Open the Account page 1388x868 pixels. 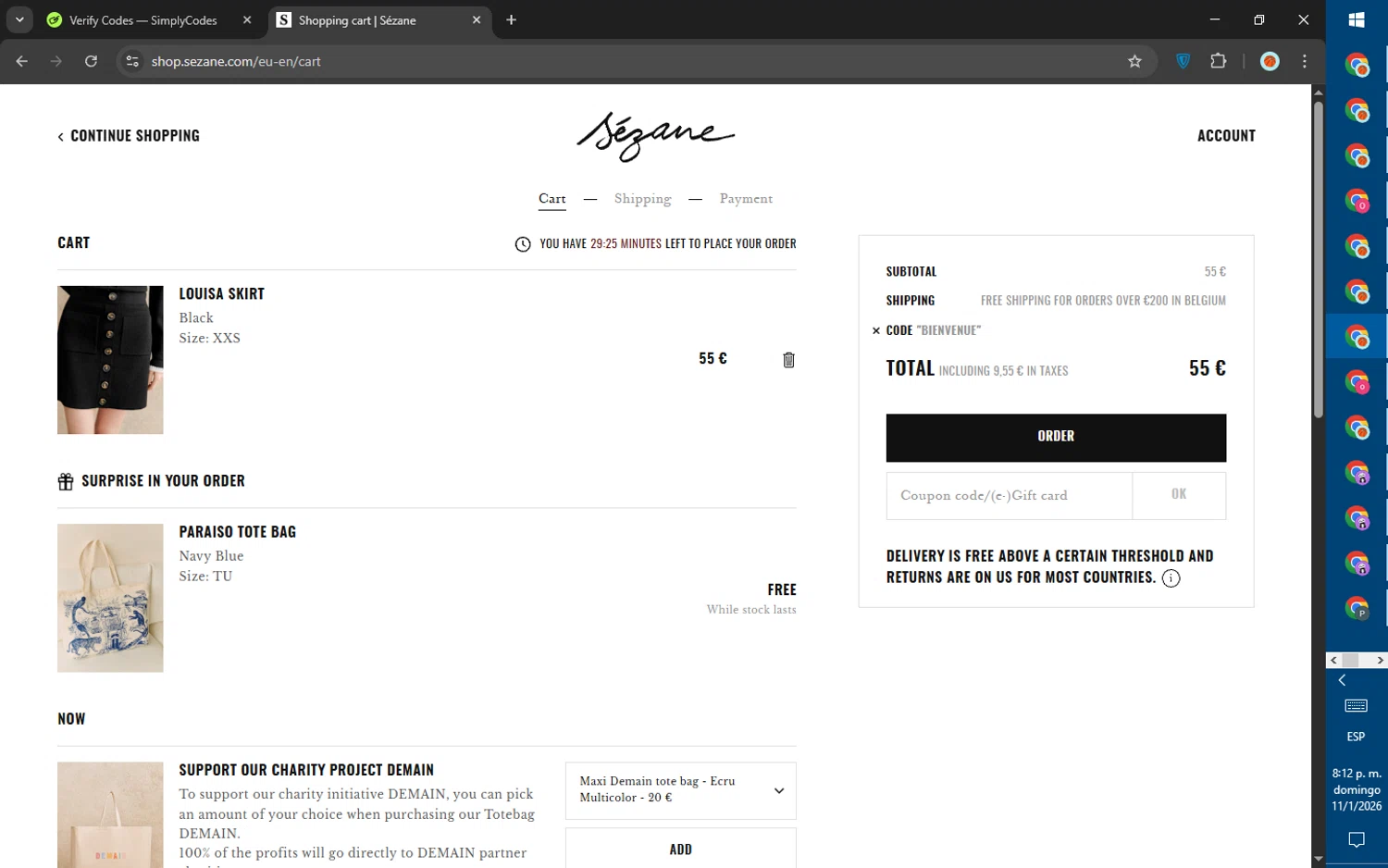1226,136
